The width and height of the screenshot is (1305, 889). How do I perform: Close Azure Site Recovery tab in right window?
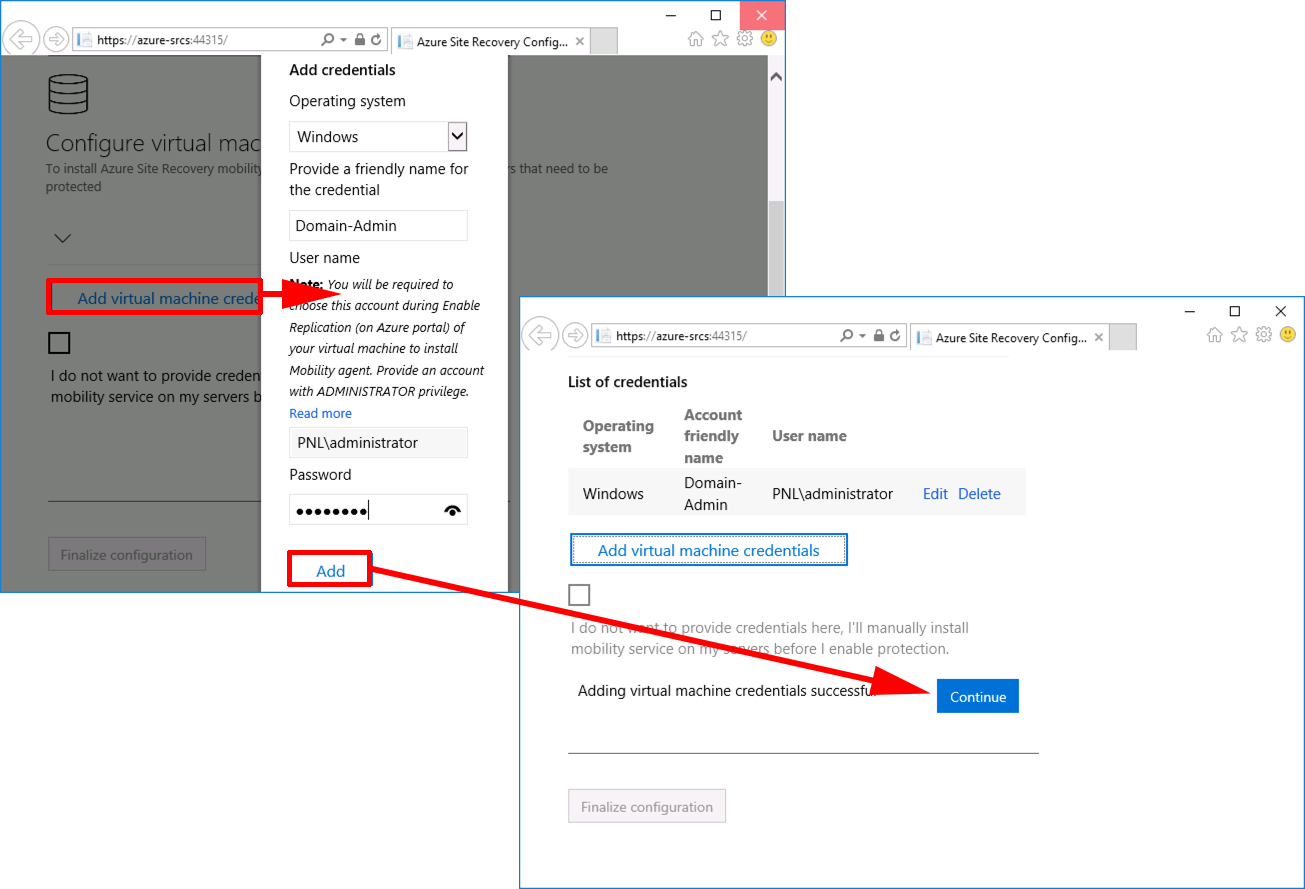(1100, 338)
